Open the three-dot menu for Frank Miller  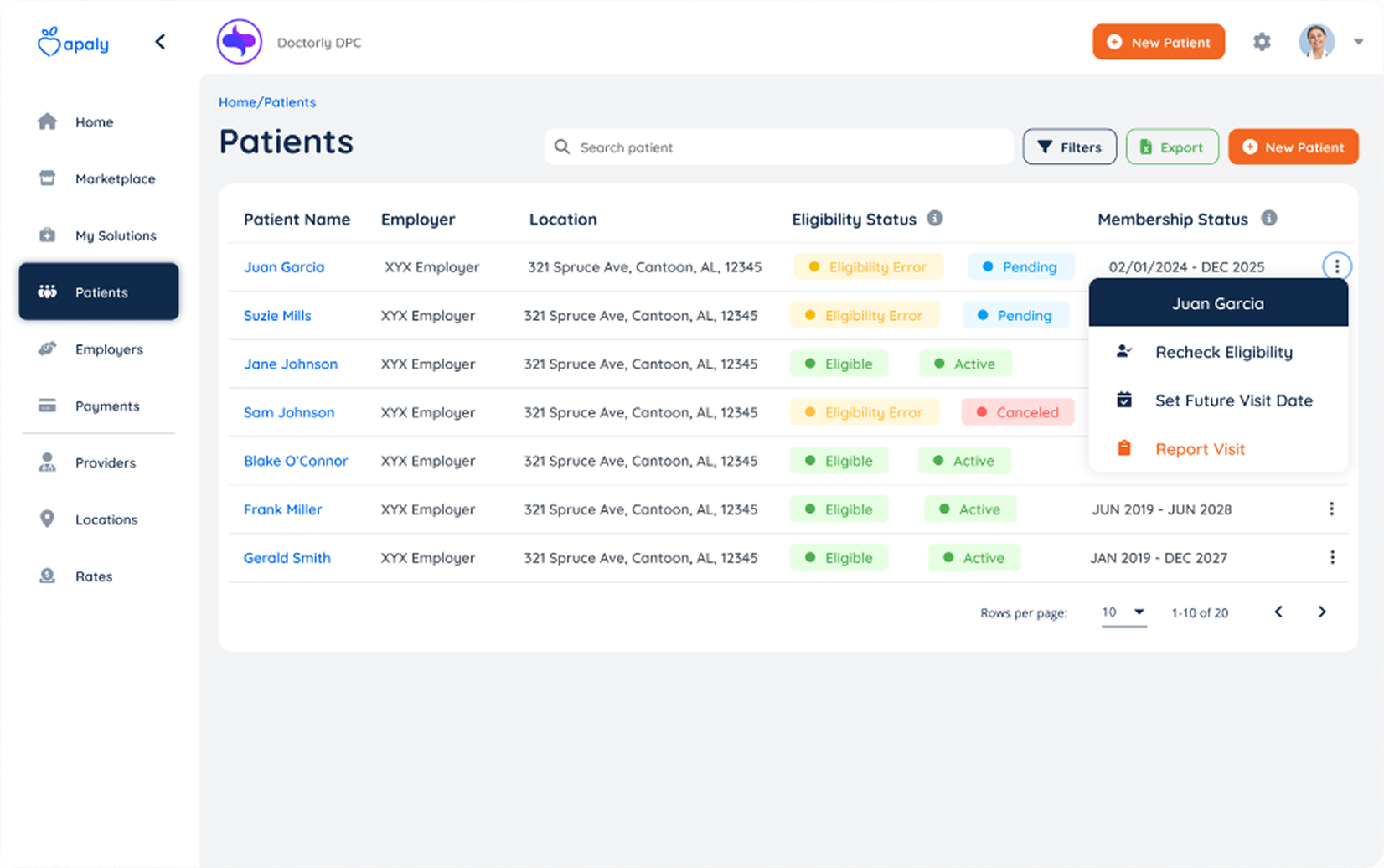pos(1331,509)
